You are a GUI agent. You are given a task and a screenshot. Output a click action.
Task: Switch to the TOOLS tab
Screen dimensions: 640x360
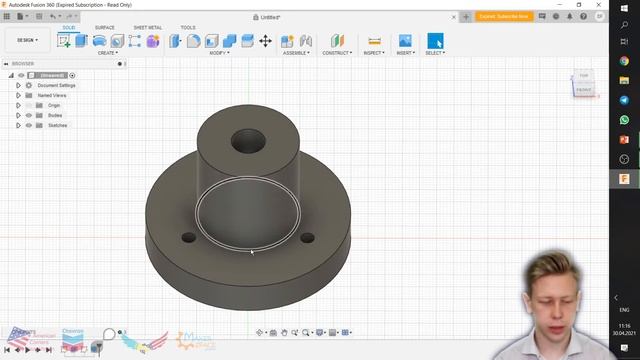(188, 27)
